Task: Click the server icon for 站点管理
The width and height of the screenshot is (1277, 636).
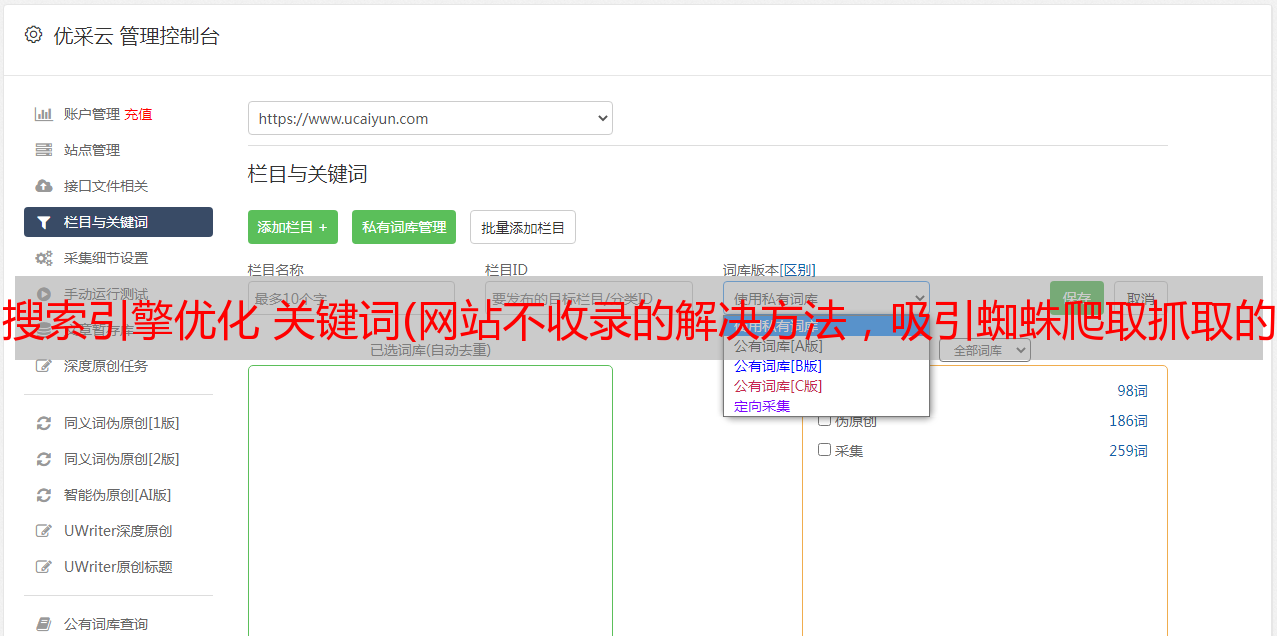Action: pos(43,150)
